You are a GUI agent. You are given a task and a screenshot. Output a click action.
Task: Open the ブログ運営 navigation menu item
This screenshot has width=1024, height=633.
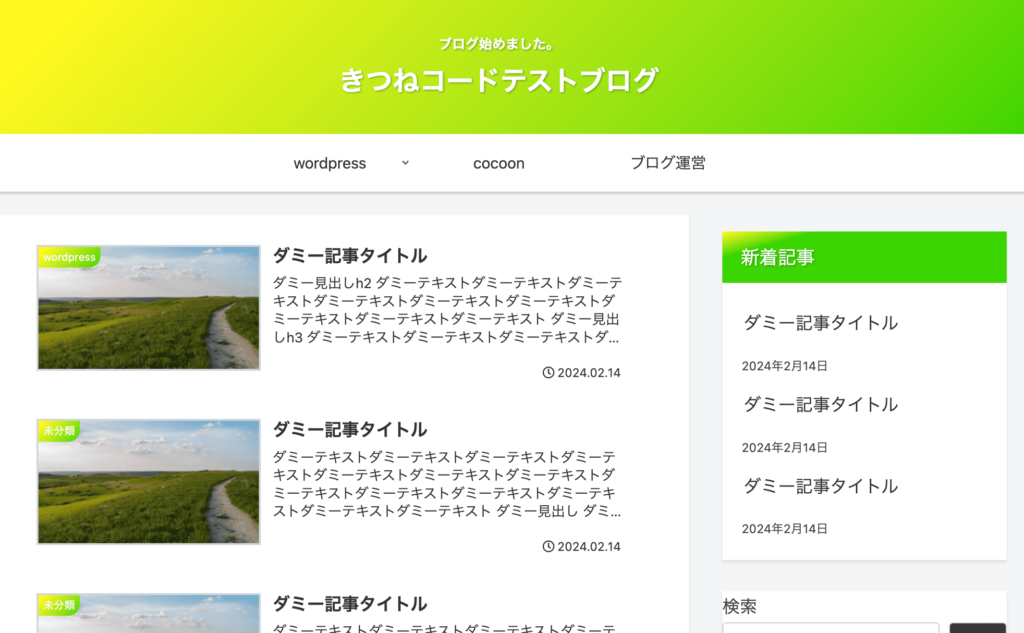[667, 163]
